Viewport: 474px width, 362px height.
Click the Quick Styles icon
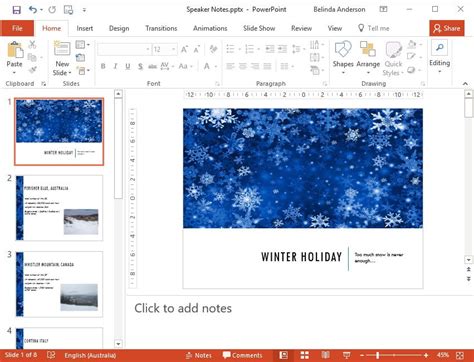pyautogui.click(x=393, y=50)
